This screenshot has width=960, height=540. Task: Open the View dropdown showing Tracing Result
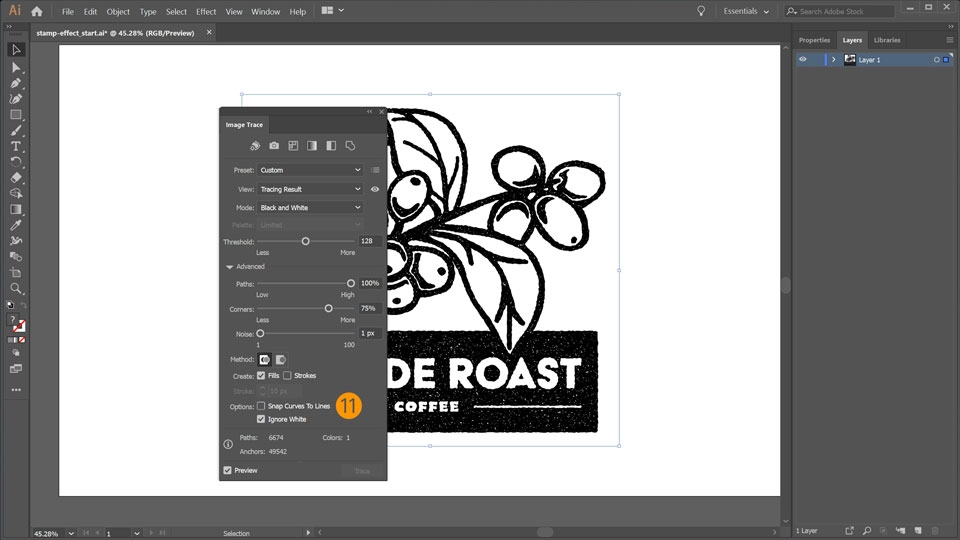(x=310, y=189)
